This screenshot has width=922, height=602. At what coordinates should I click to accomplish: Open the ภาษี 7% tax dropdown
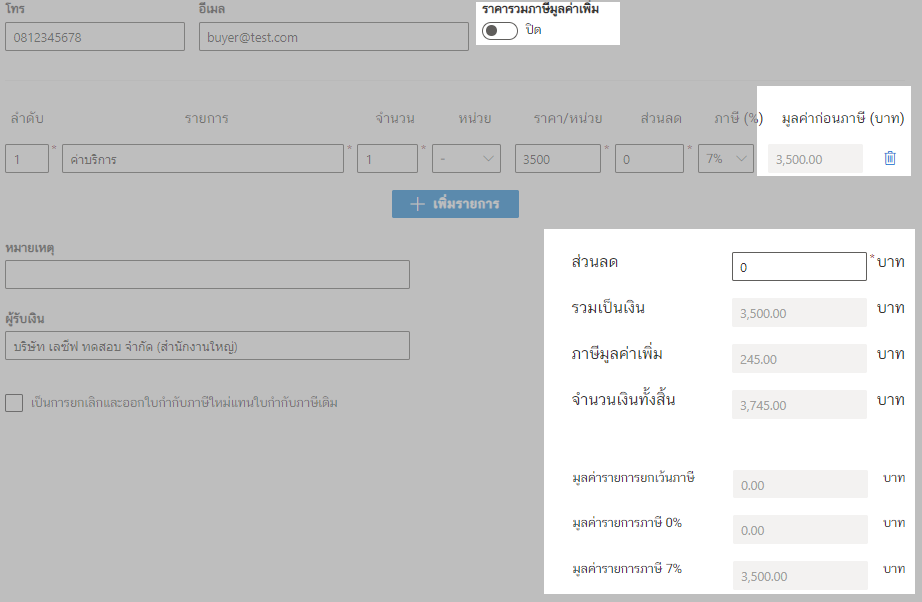pos(726,159)
